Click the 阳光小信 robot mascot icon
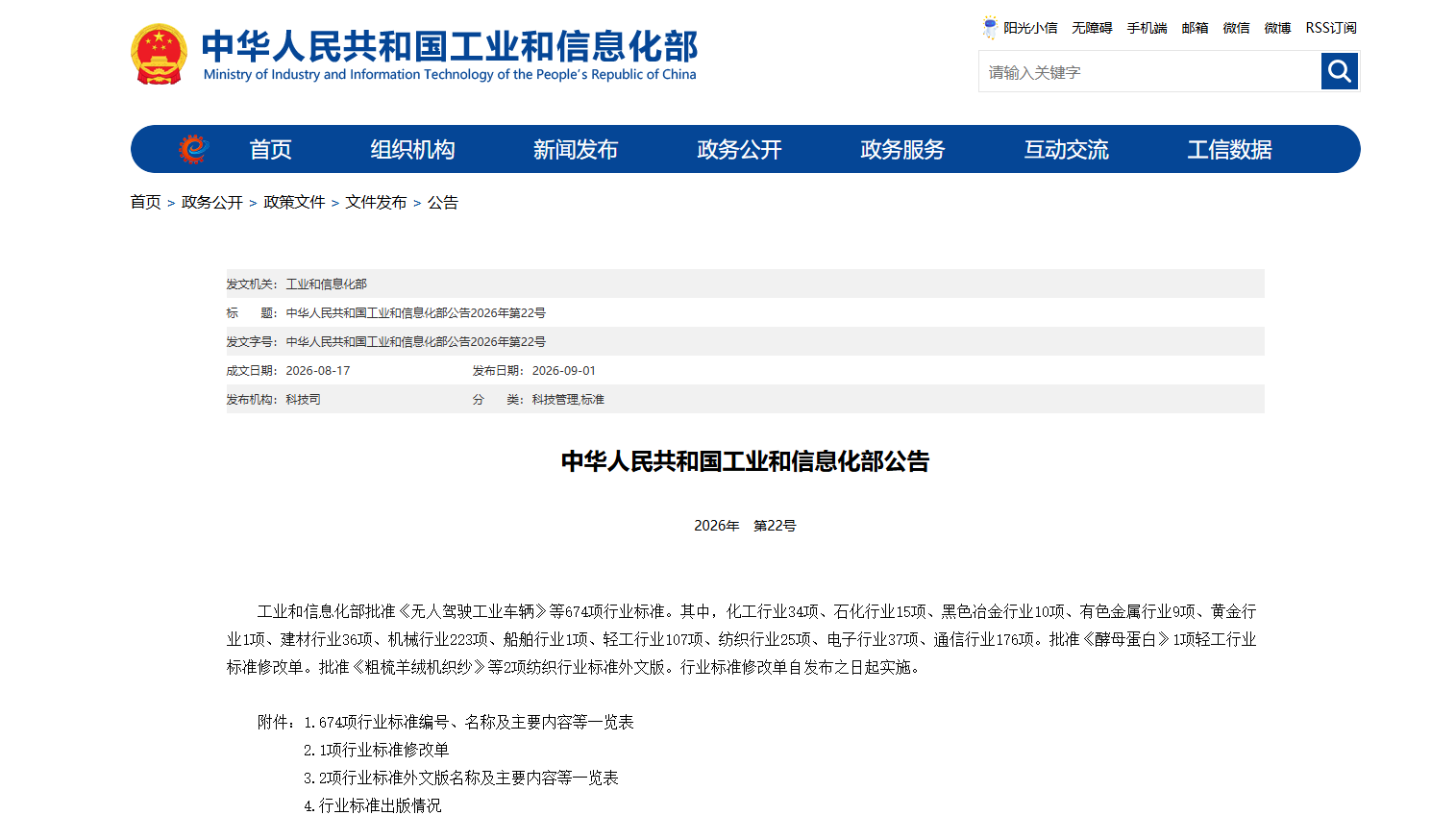 coord(990,28)
